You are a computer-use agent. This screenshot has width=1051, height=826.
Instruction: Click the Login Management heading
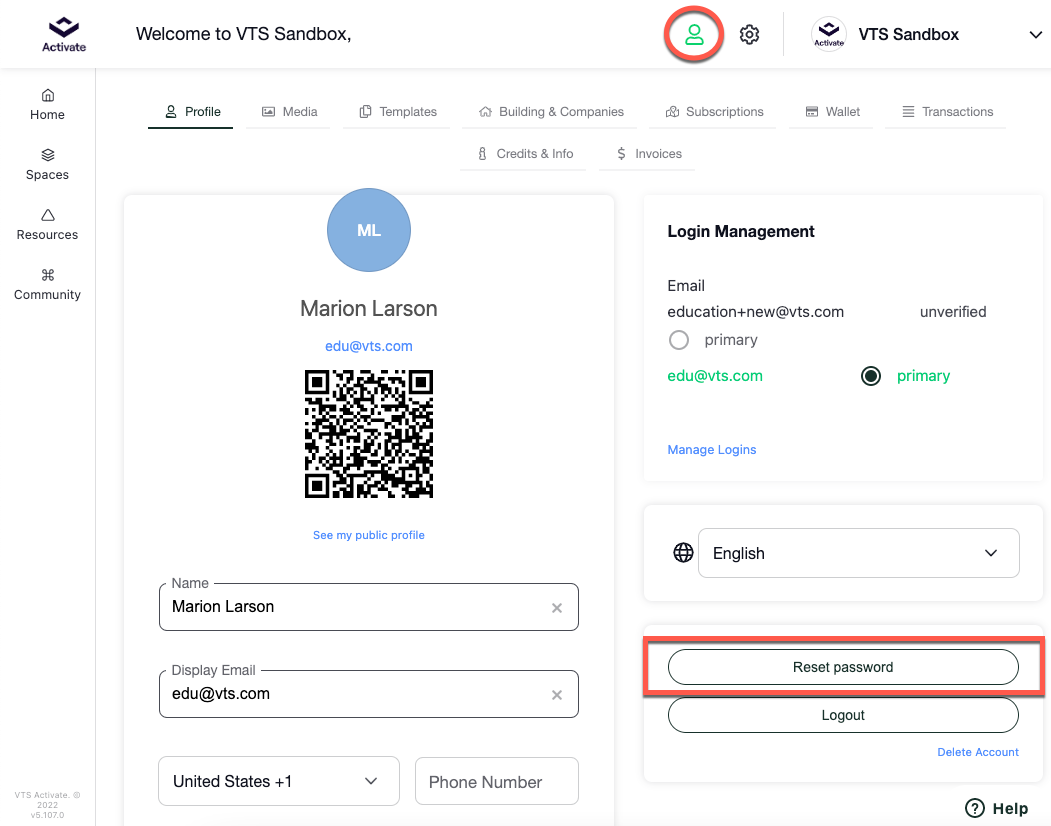(741, 231)
